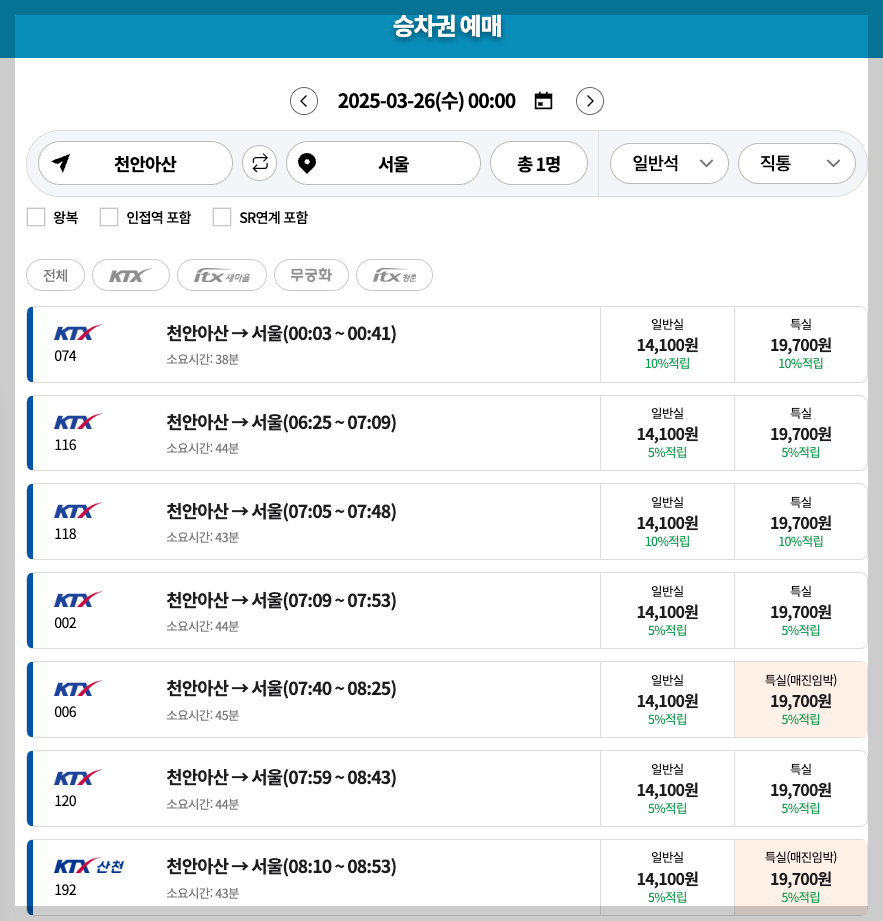
Task: Select 일반실 fare for train 074
Action: pyautogui.click(x=668, y=344)
